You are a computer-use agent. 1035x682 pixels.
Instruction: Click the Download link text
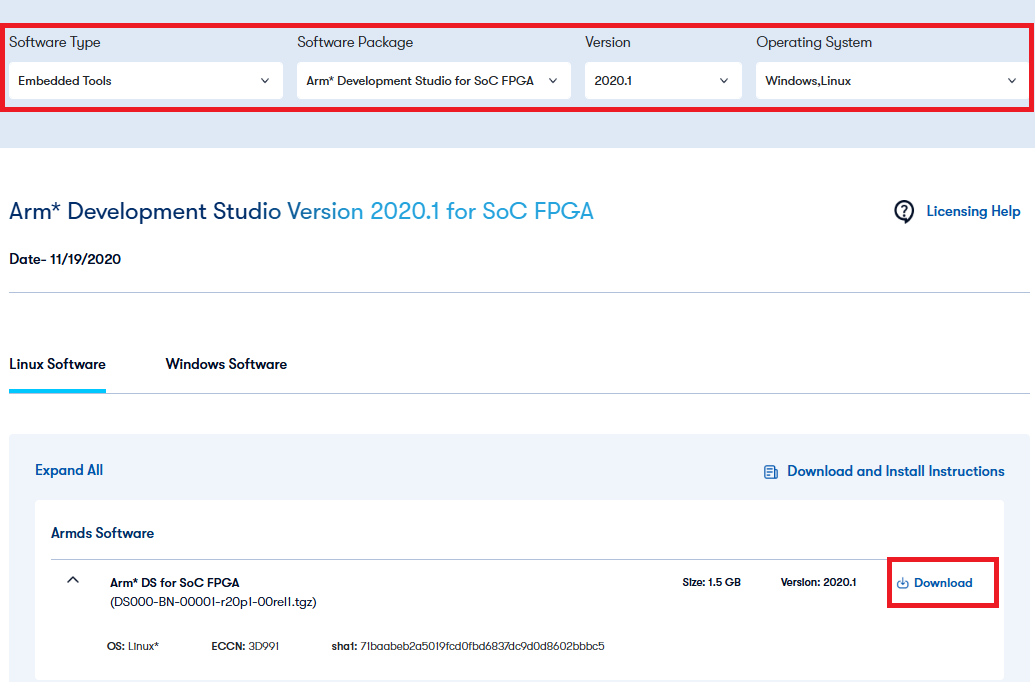tap(943, 583)
